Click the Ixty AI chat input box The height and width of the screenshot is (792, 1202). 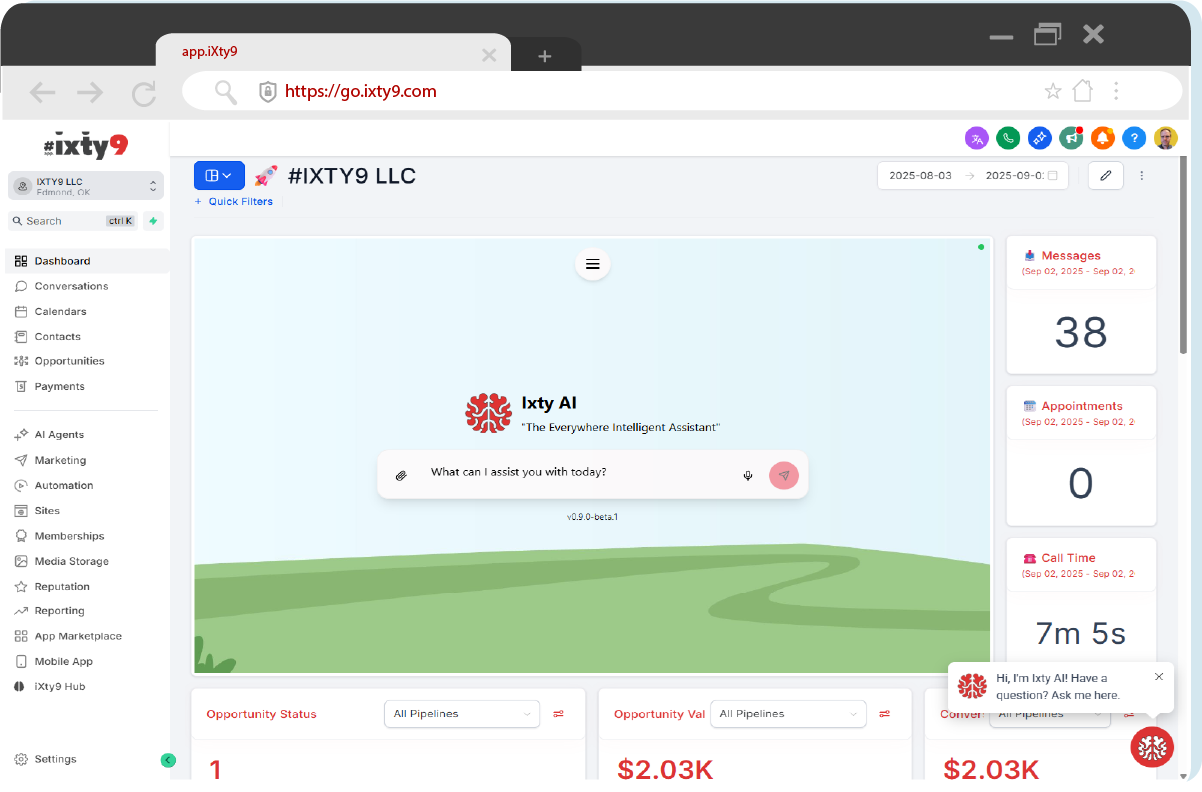[x=592, y=473]
